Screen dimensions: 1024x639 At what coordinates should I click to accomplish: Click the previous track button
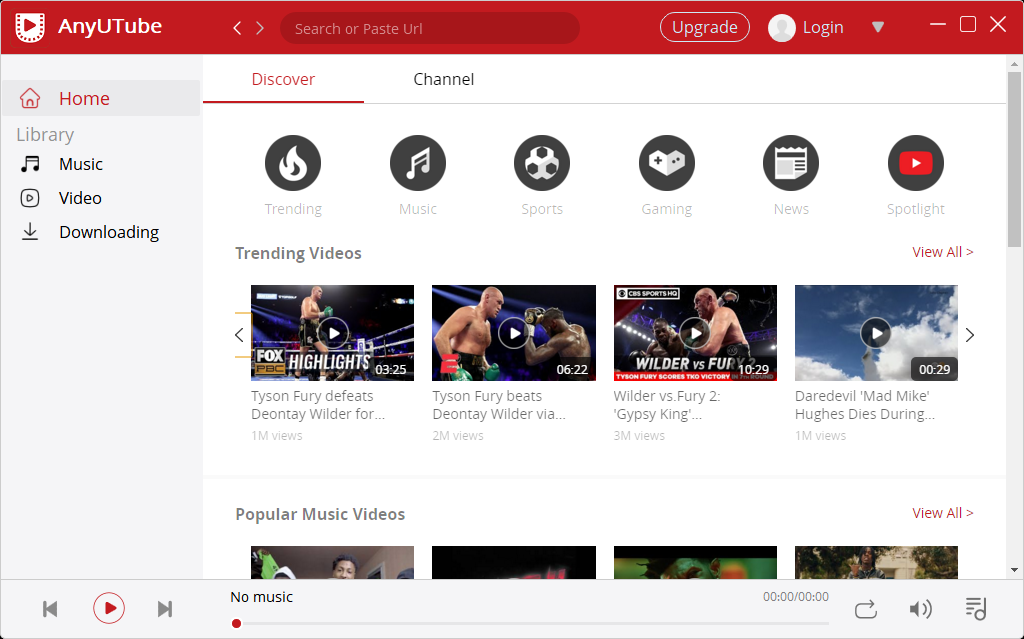50,609
